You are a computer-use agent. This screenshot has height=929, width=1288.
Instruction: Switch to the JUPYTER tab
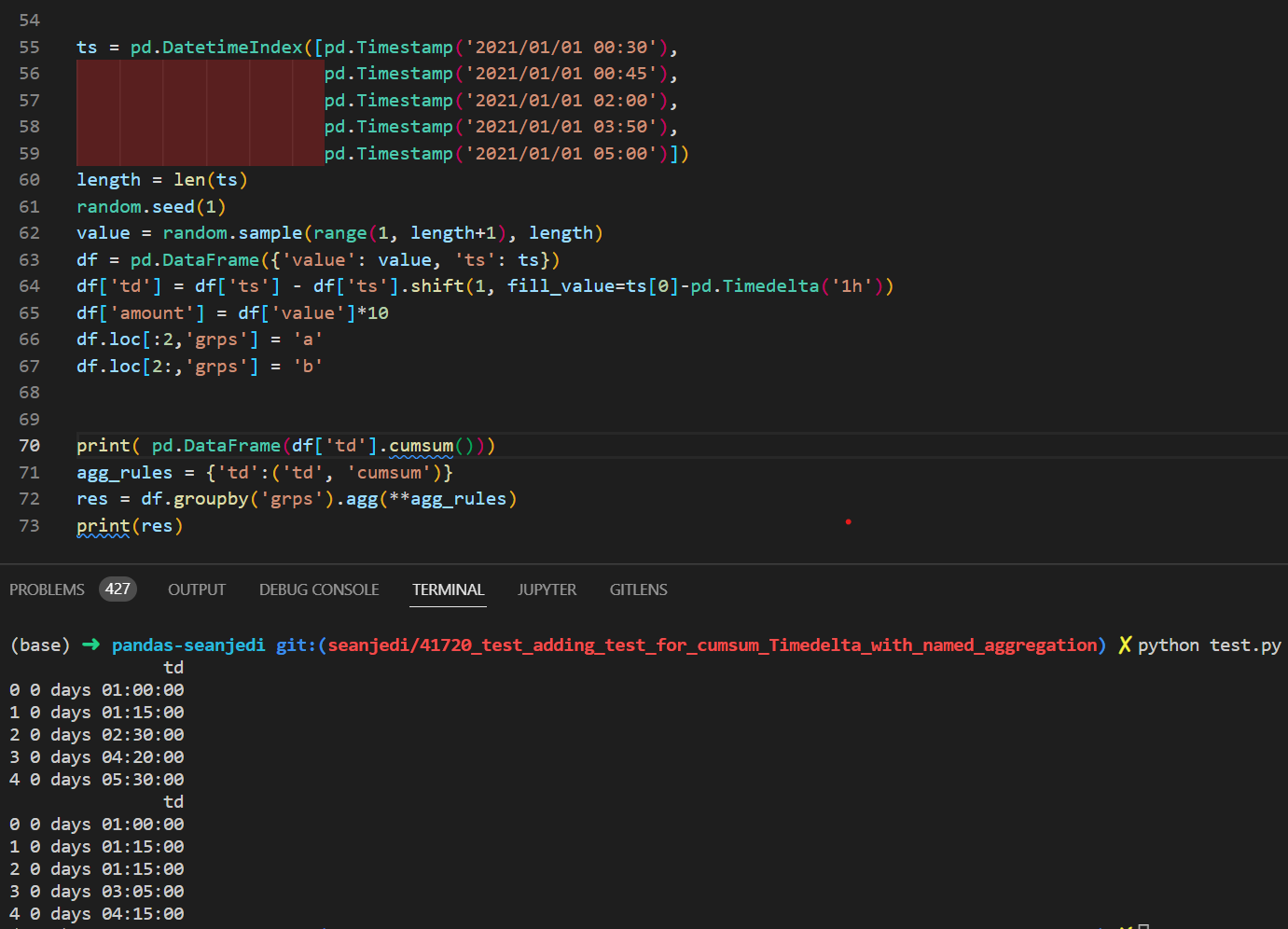click(x=547, y=589)
